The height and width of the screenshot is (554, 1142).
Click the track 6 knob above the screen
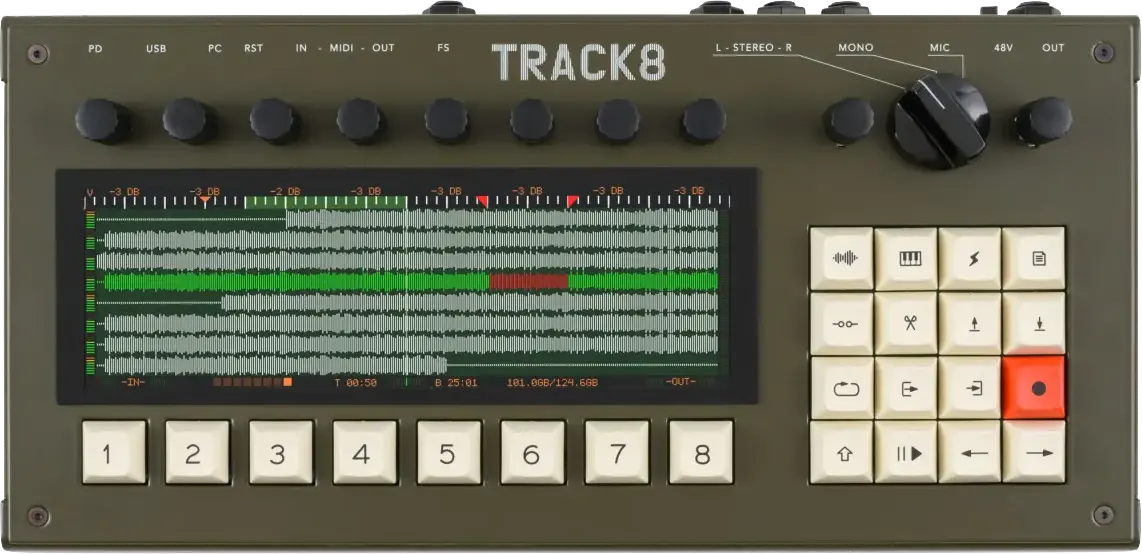(532, 120)
